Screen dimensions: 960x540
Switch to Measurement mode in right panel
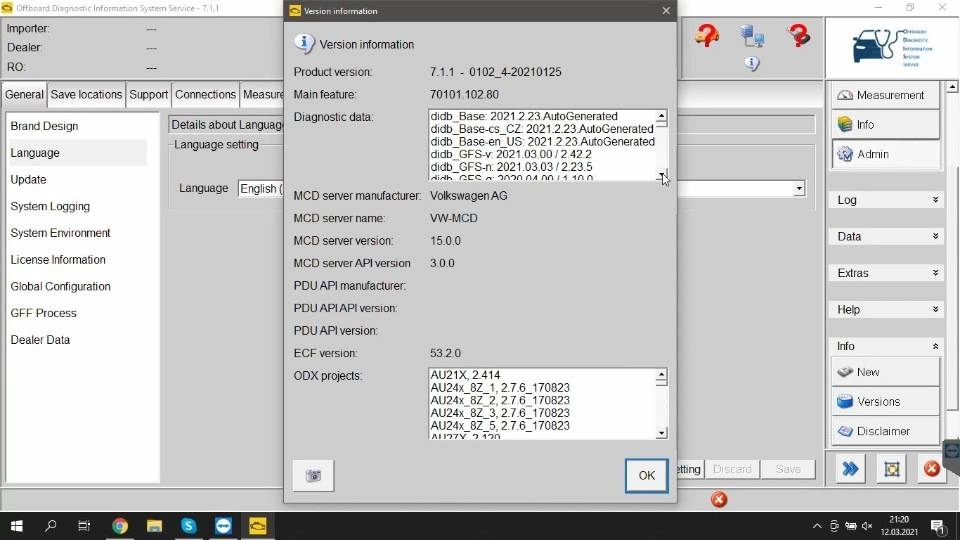885,96
